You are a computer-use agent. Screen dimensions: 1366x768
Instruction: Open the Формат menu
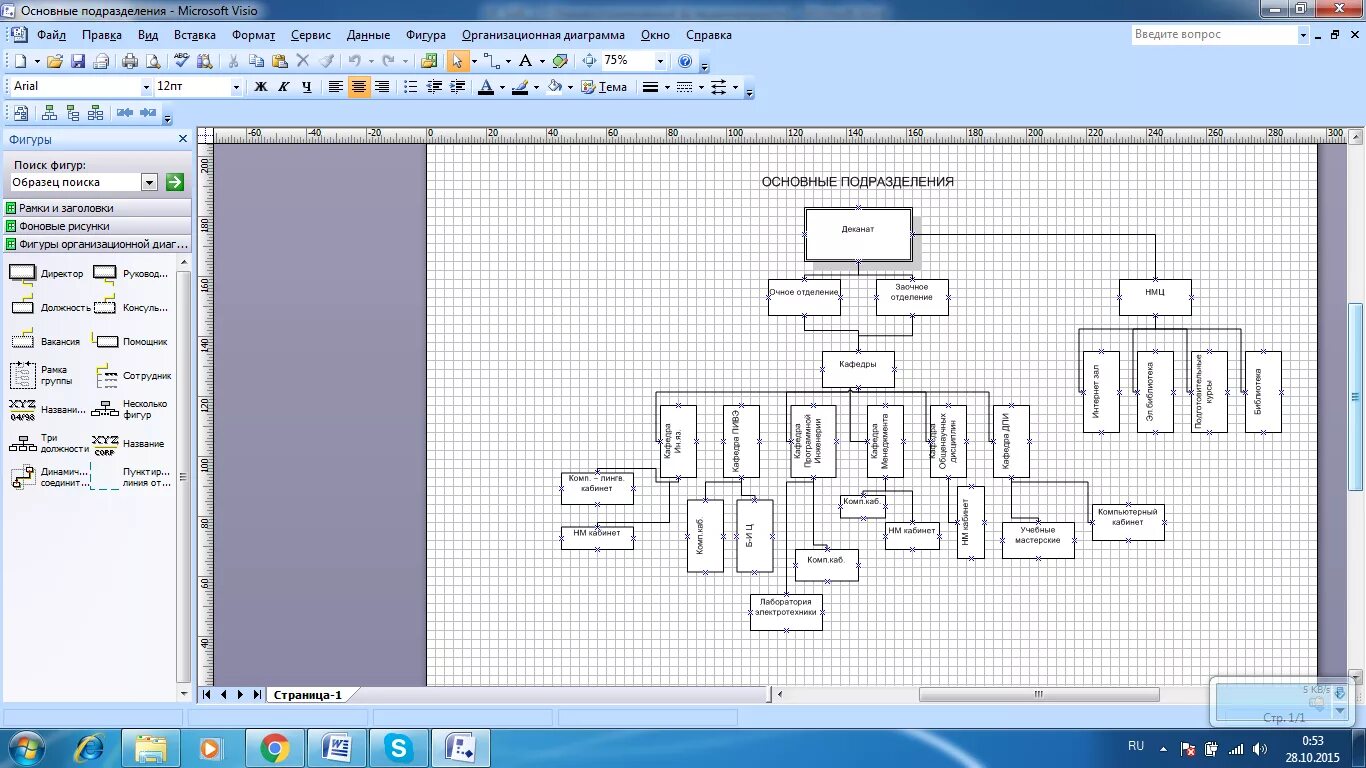[x=254, y=35]
